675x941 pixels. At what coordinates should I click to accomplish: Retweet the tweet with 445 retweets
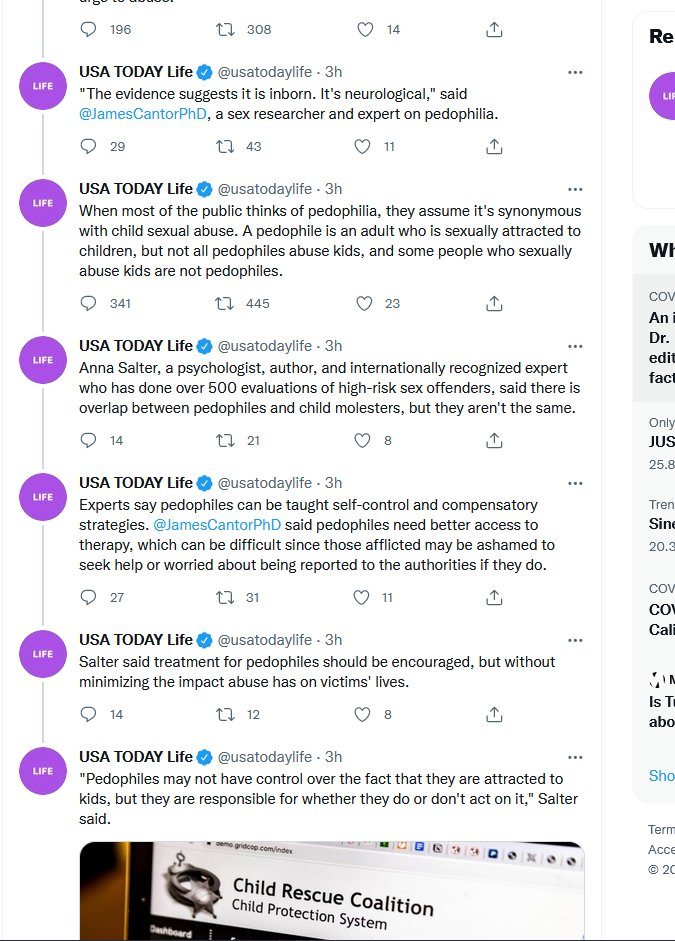(x=226, y=303)
